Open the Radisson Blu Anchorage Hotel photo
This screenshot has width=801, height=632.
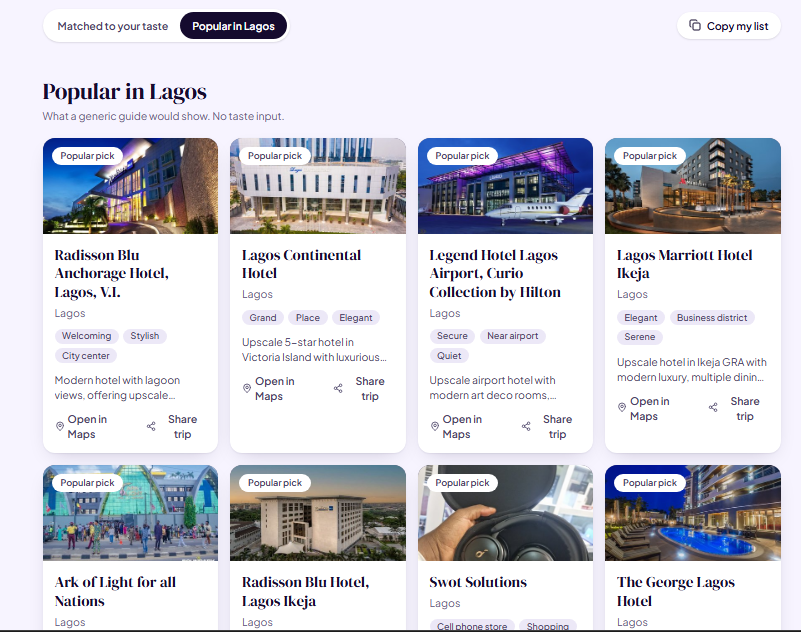[x=130, y=186]
